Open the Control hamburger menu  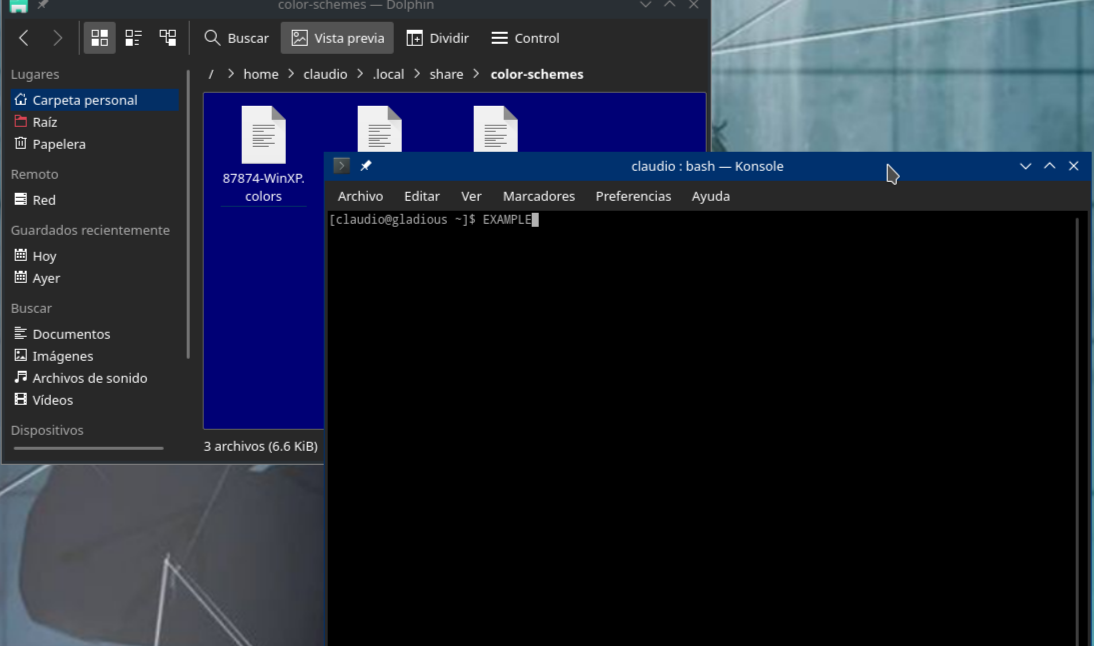tap(525, 38)
